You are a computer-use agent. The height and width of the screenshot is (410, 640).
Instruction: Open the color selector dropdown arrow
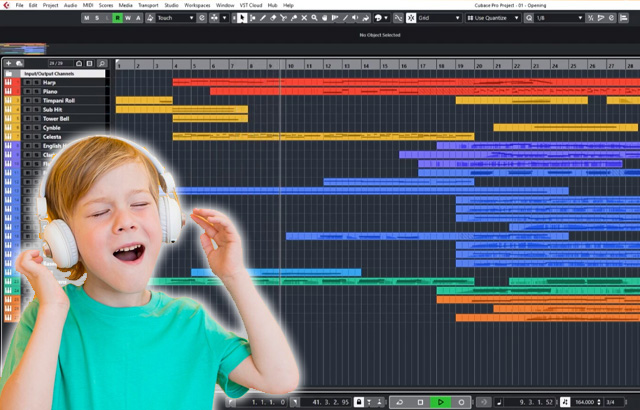pyautogui.click(x=386, y=18)
